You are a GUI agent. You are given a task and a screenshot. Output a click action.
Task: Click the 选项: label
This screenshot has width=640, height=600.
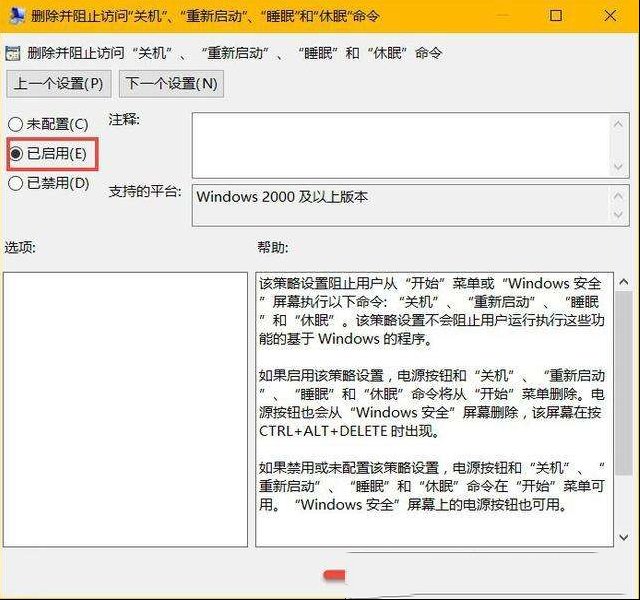pos(20,247)
